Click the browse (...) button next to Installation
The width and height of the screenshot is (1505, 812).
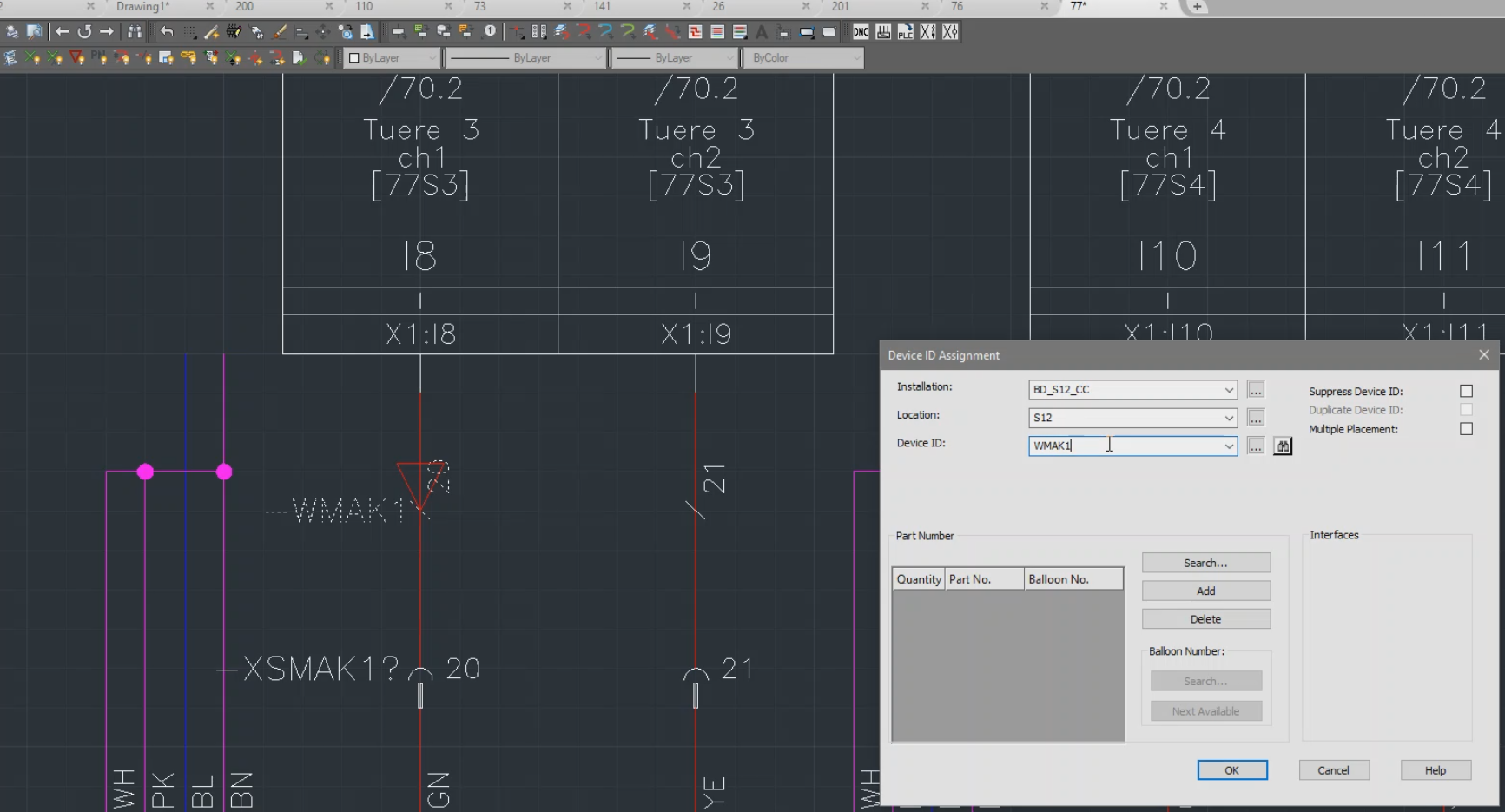coord(1256,390)
